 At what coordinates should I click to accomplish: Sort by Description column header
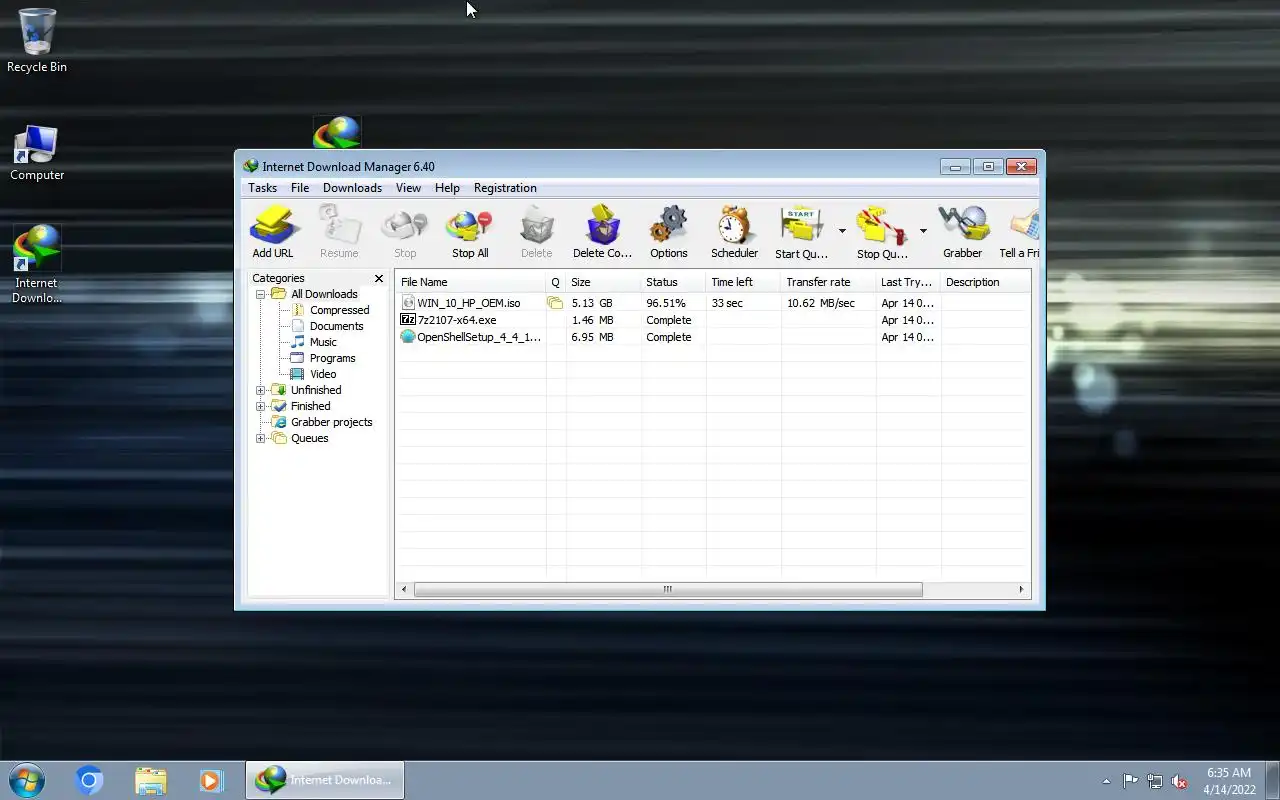click(x=985, y=282)
